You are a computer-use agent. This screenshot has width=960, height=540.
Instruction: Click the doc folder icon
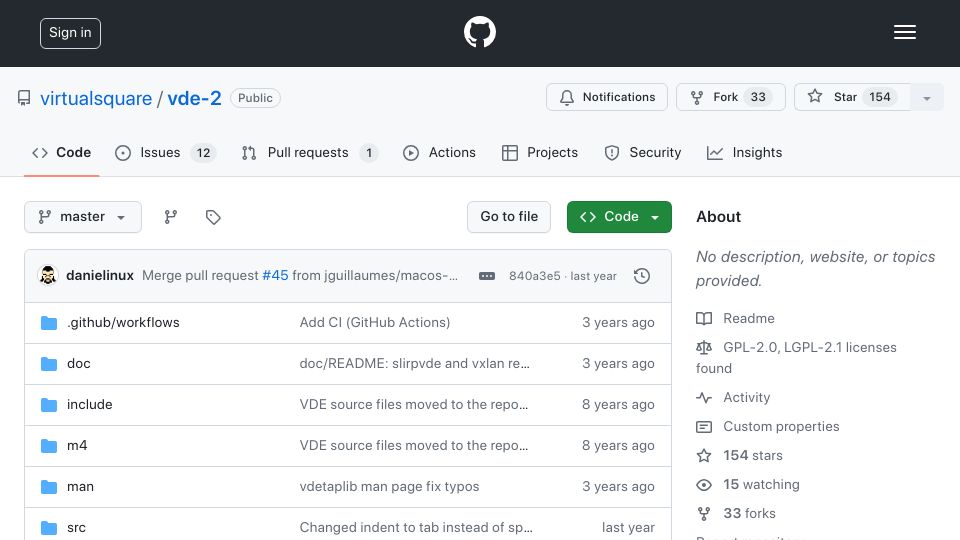(49, 364)
